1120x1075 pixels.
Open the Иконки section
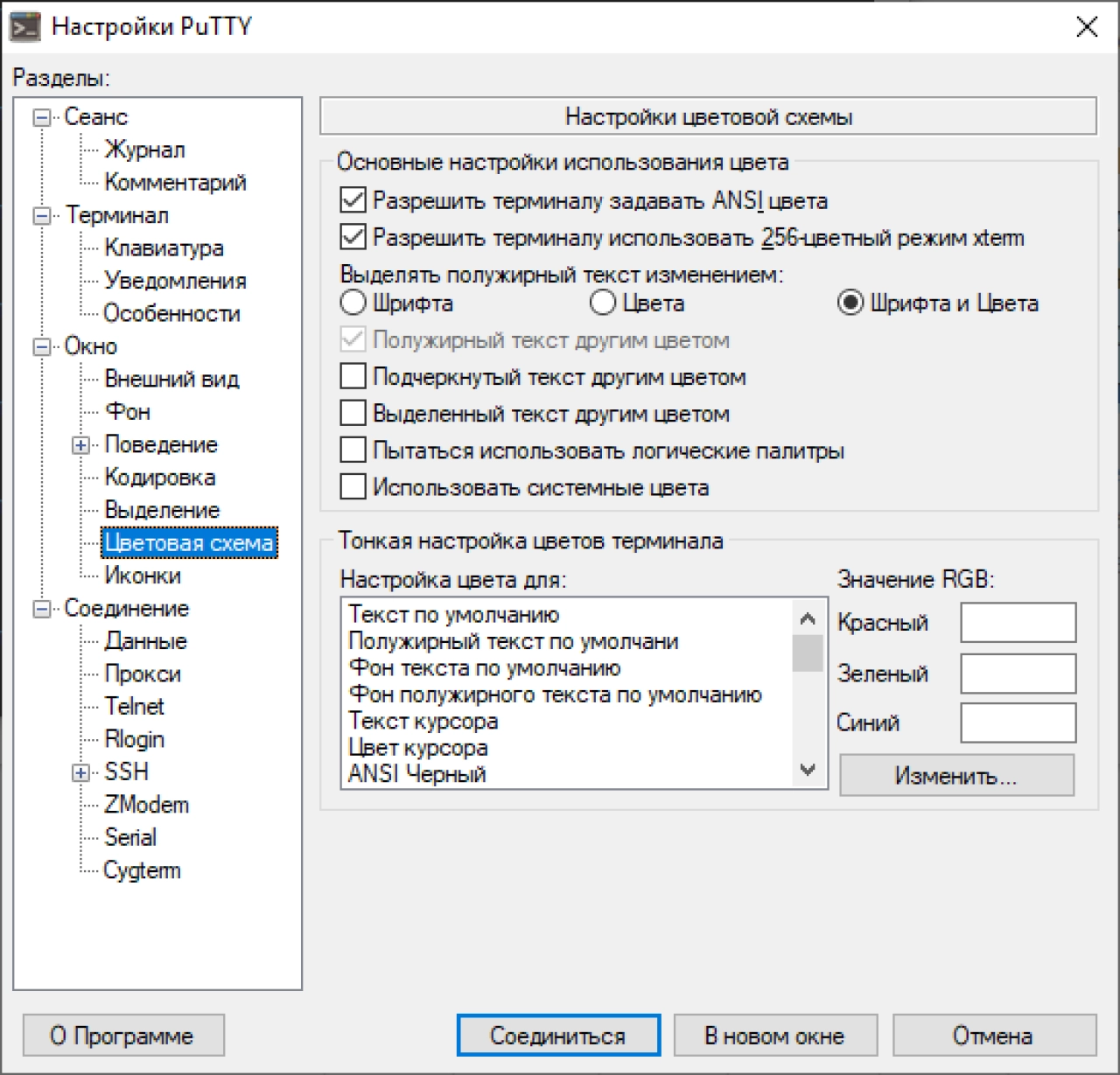coord(143,576)
